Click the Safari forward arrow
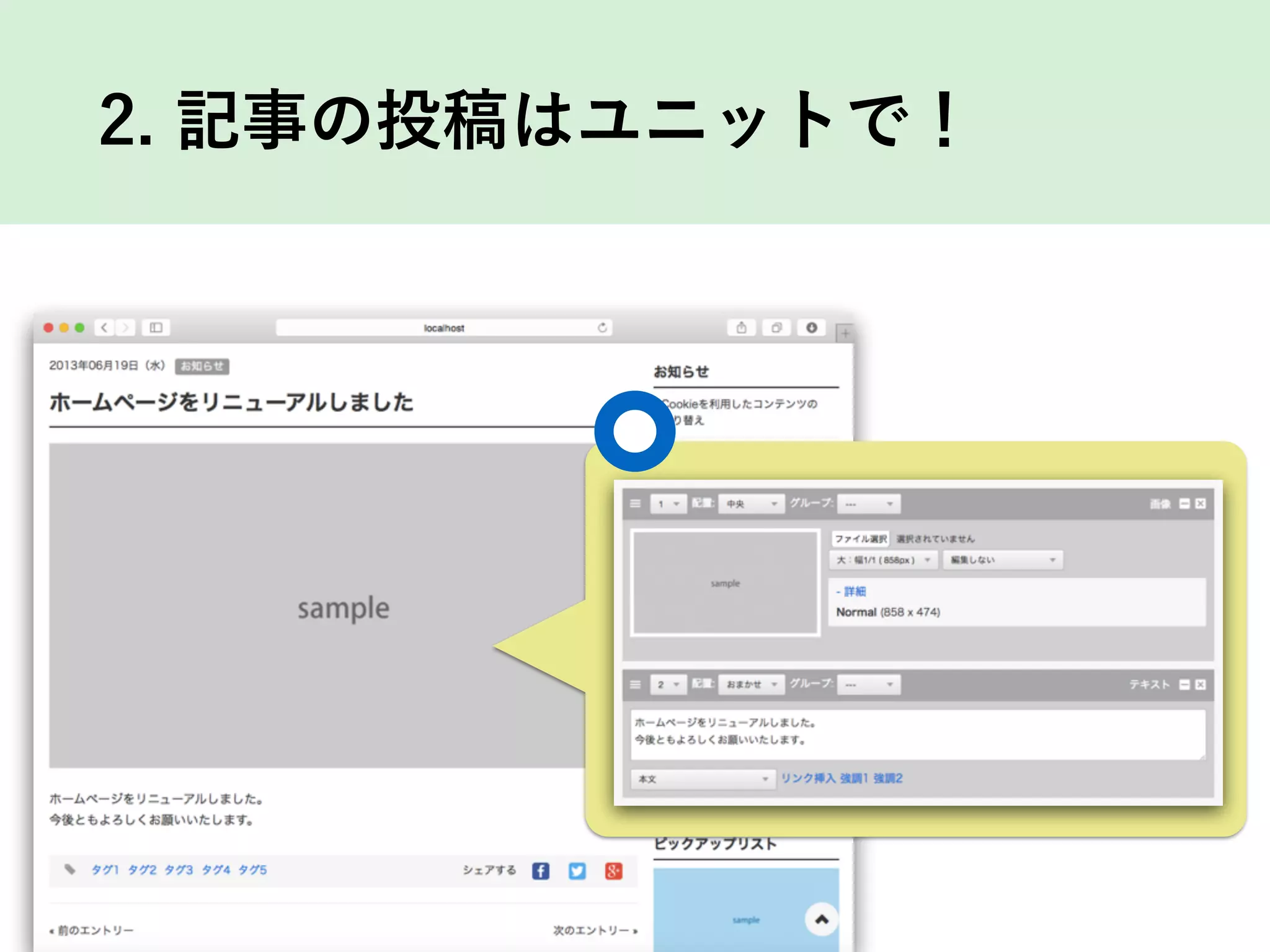 (125, 327)
